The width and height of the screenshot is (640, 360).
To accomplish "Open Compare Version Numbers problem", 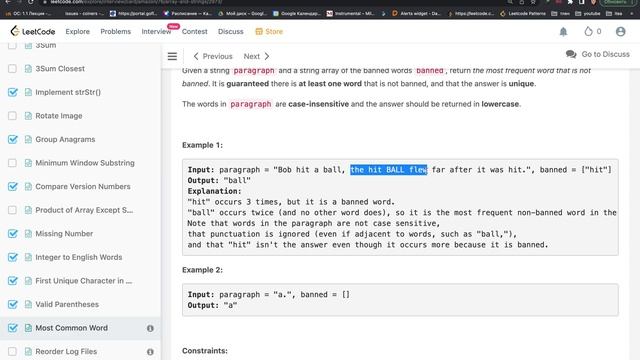I will click(83, 187).
